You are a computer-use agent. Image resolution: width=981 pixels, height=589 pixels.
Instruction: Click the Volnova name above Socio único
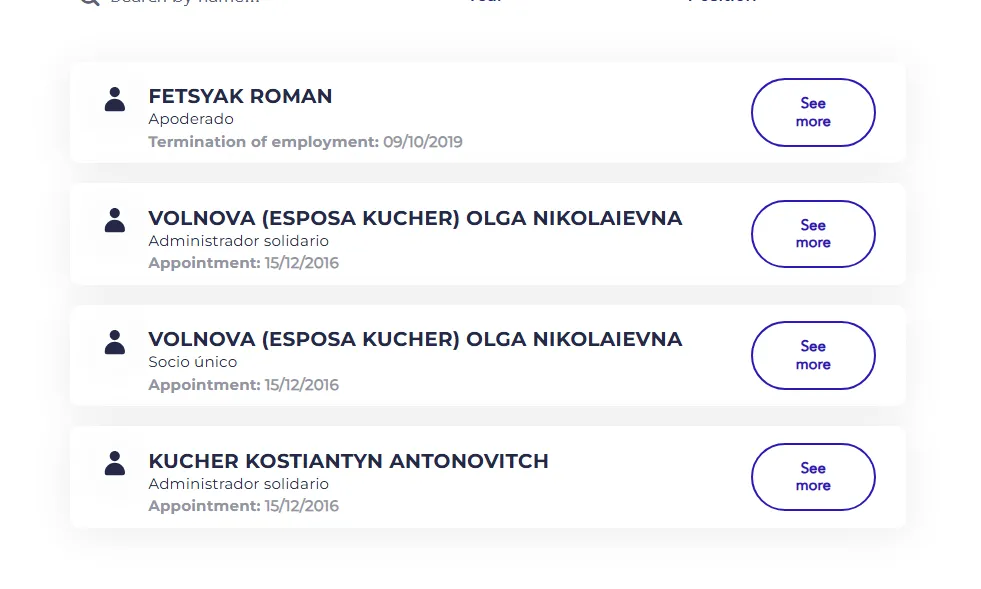pyautogui.click(x=415, y=339)
